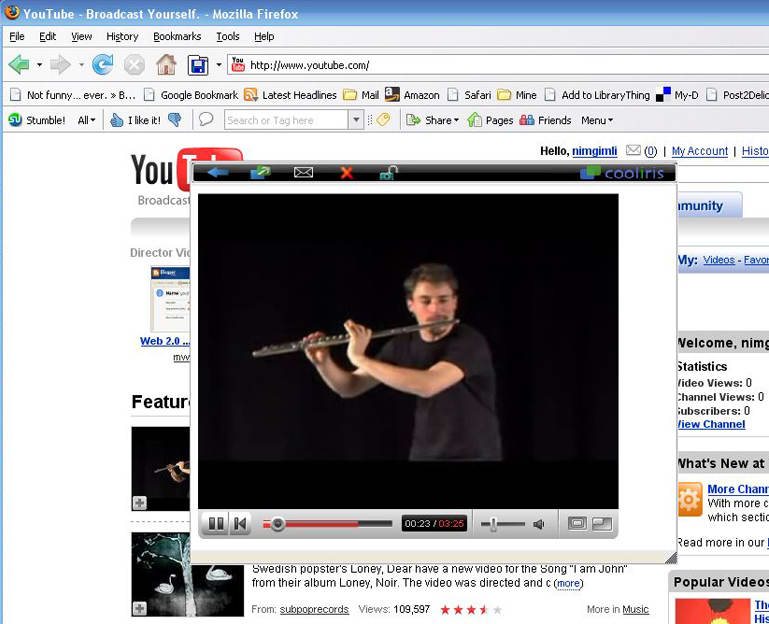Click the video volume slider
The height and width of the screenshot is (624, 769).
(503, 524)
